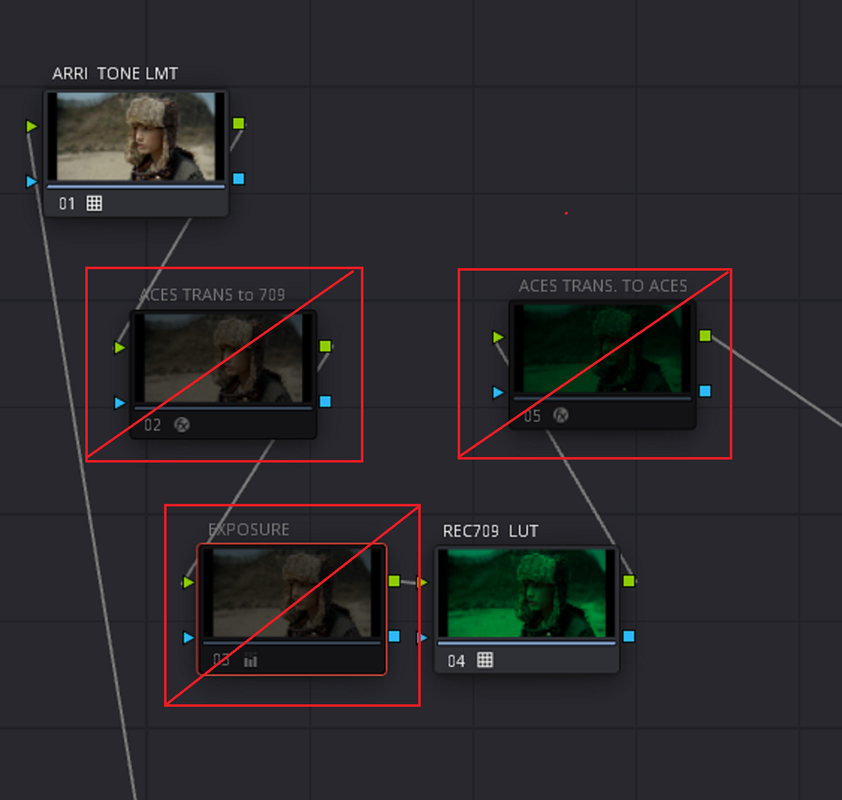Click the blue key output of REC709 LUT node
842x800 pixels.
[629, 636]
